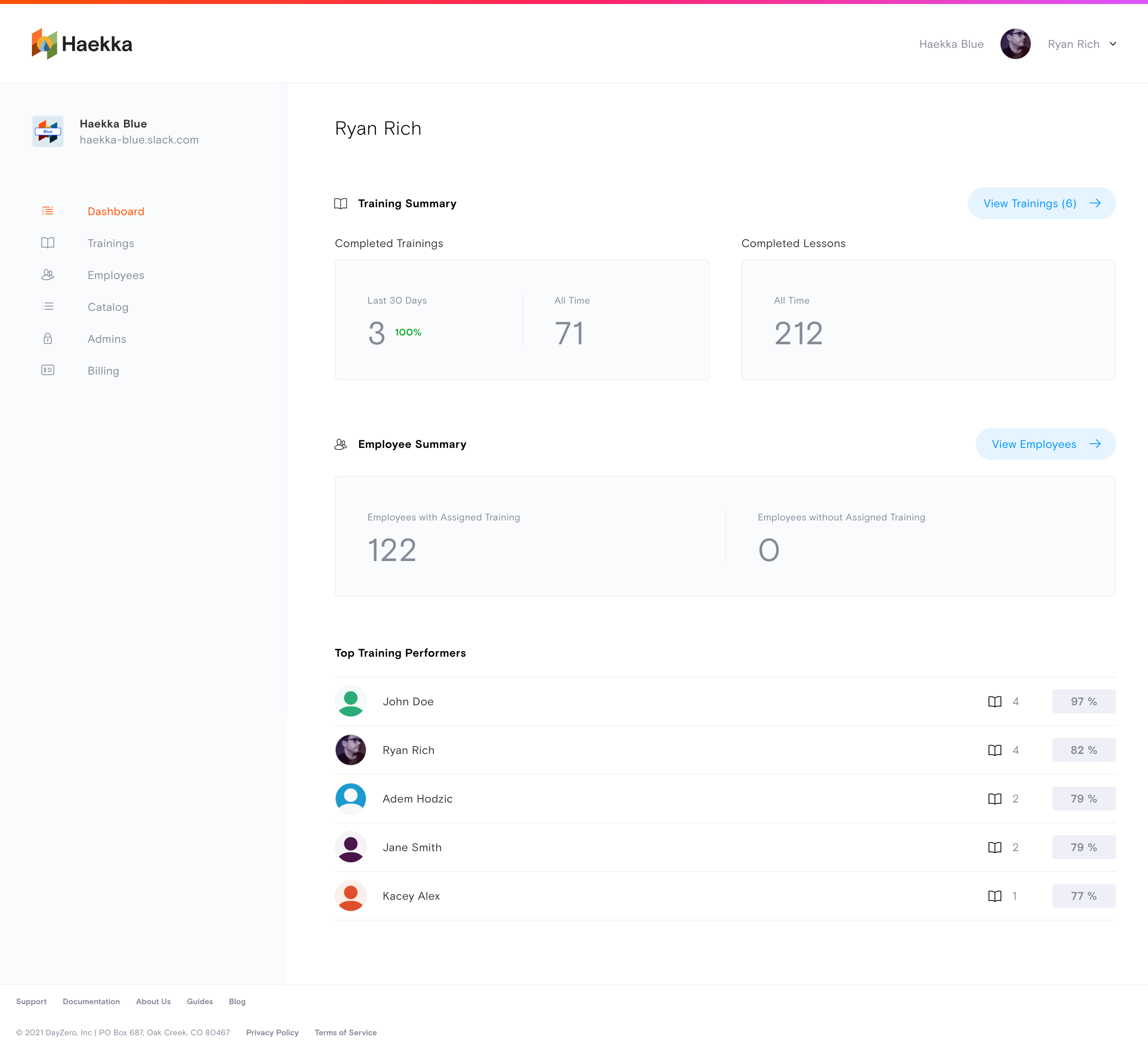
Task: Select the Adem Hodzic performer row
Action: click(417, 799)
